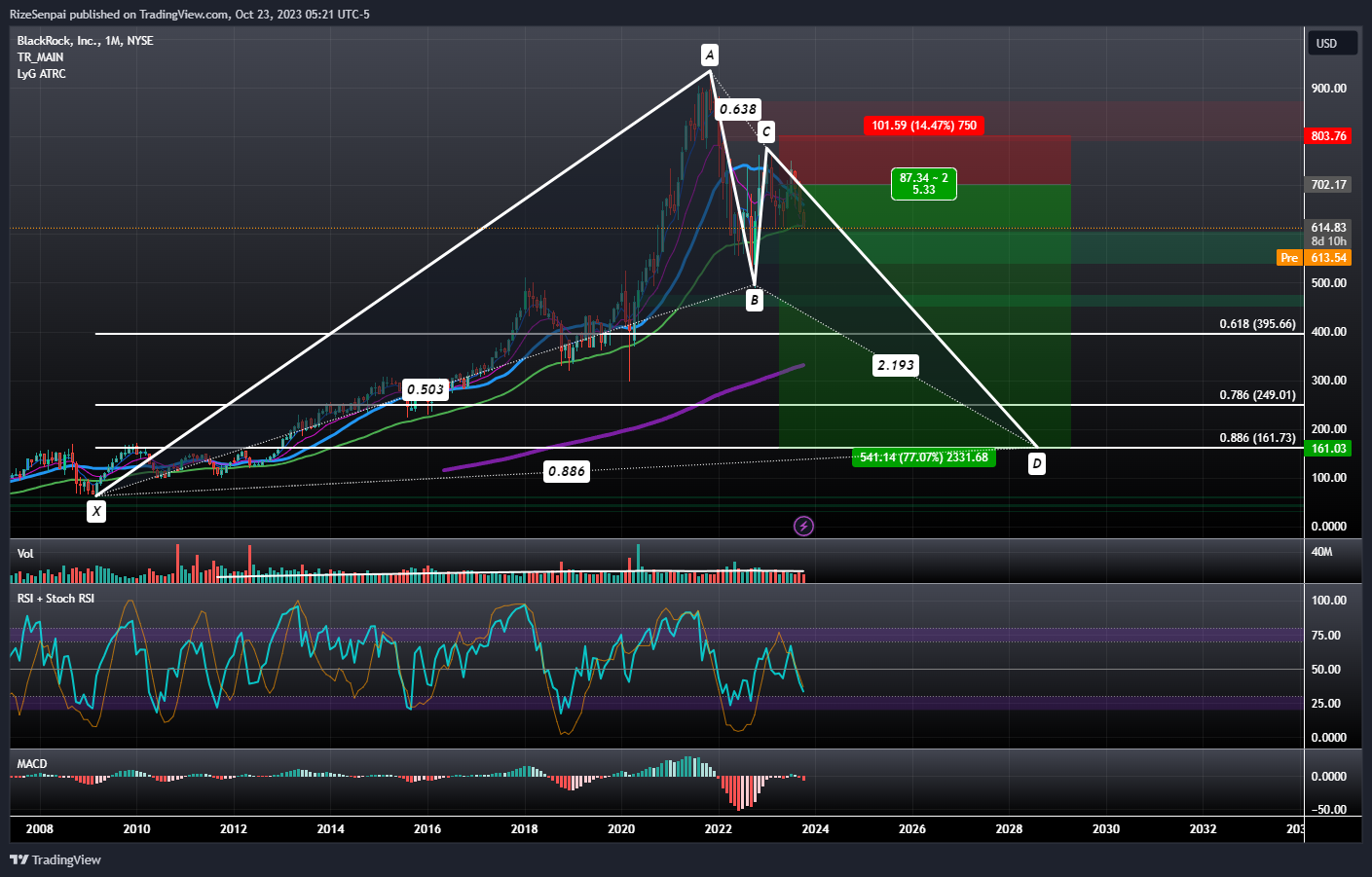Click pattern point label B
Image resolution: width=1372 pixels, height=877 pixels.
(755, 301)
